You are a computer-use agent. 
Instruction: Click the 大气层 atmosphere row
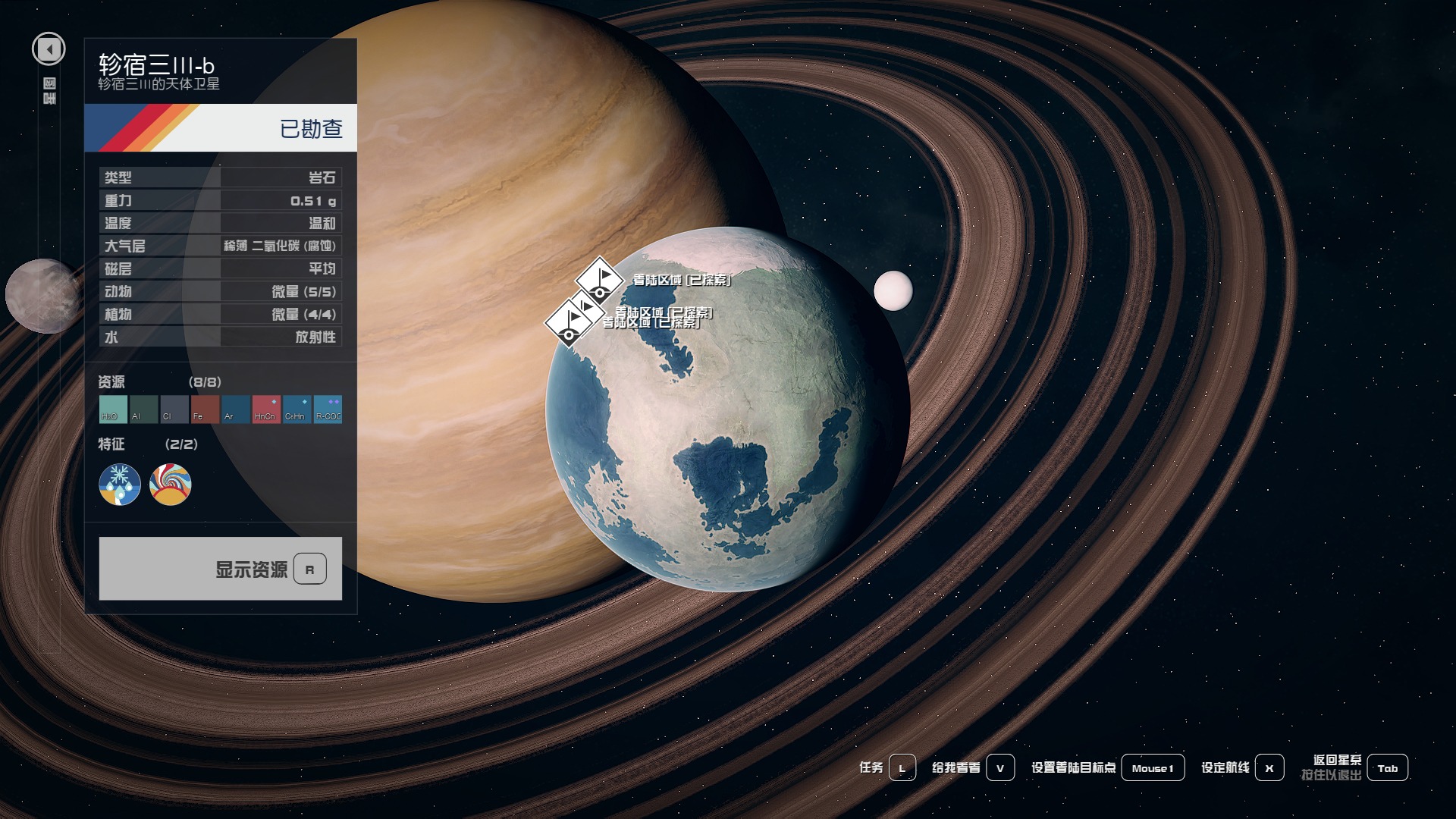coord(221,246)
